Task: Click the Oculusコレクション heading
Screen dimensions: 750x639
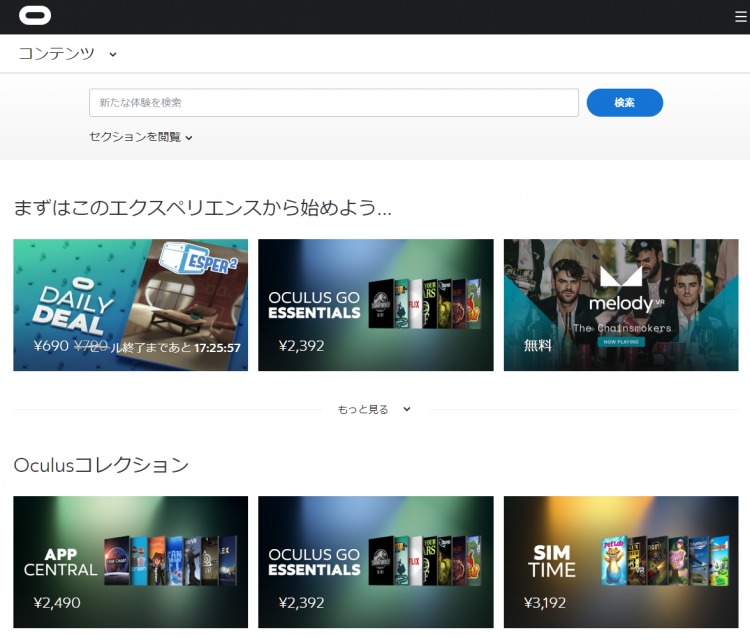Action: click(x=101, y=465)
